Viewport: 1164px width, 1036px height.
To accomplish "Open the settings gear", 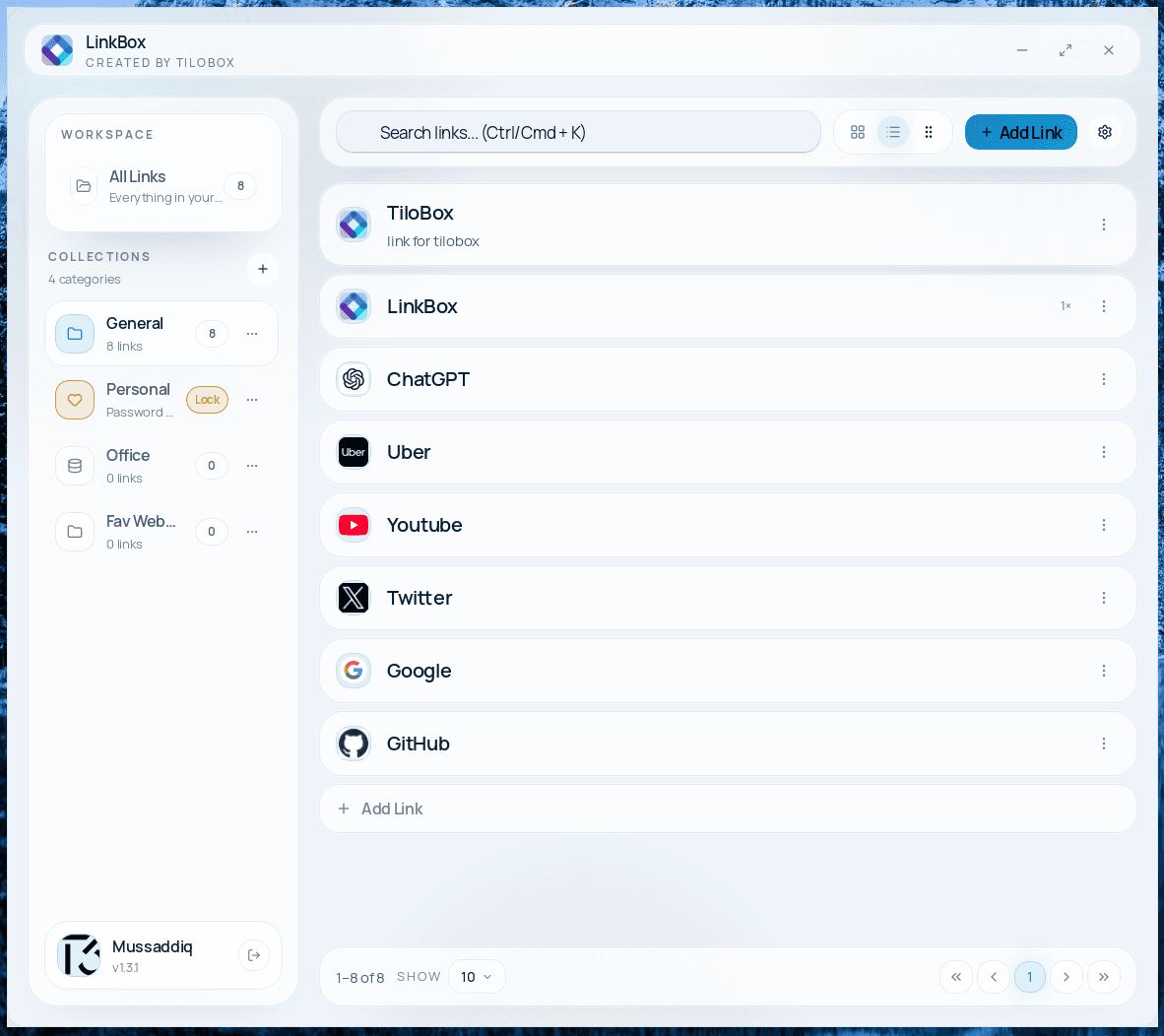I will point(1104,131).
